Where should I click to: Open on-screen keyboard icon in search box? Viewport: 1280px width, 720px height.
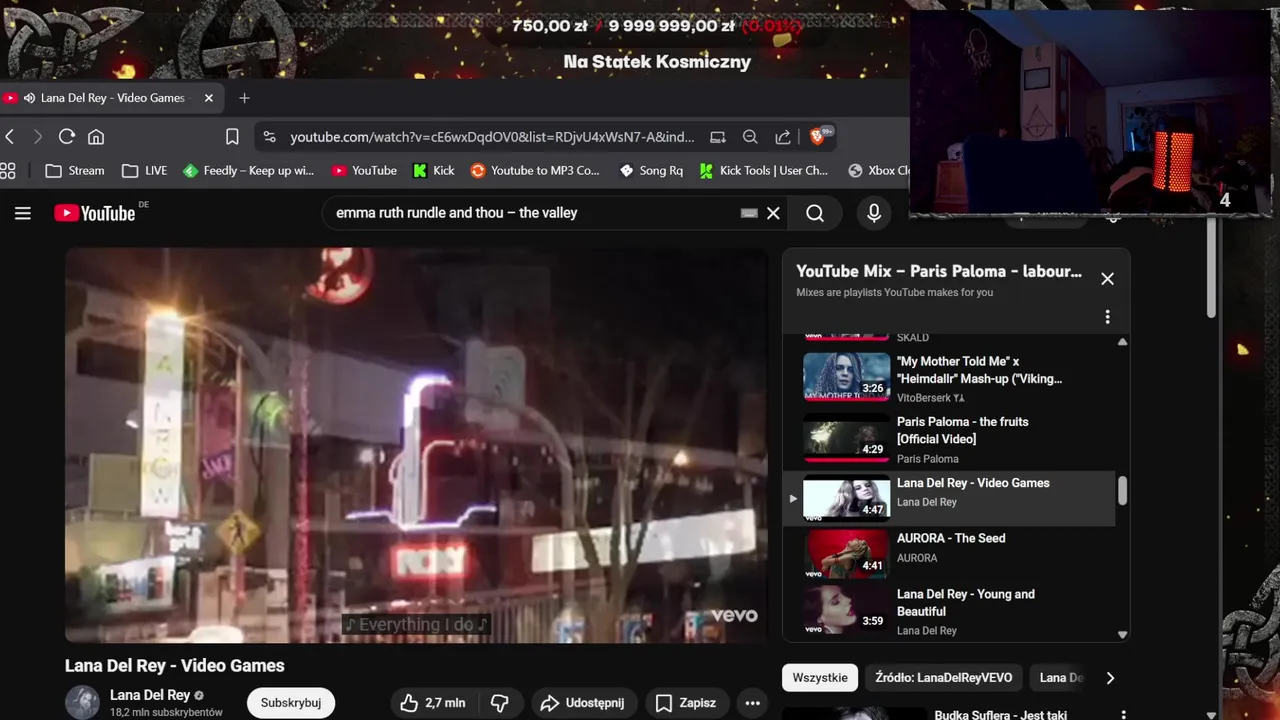[749, 213]
